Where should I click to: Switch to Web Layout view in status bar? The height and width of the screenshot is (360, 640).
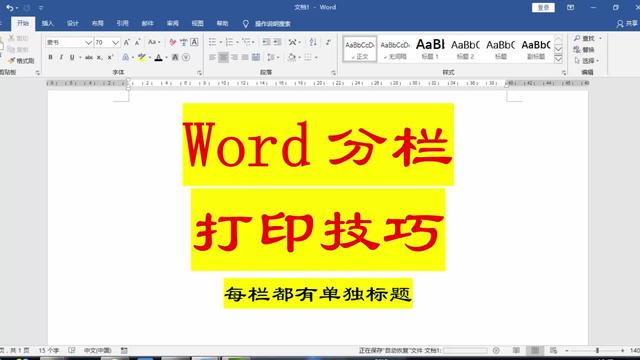point(553,350)
